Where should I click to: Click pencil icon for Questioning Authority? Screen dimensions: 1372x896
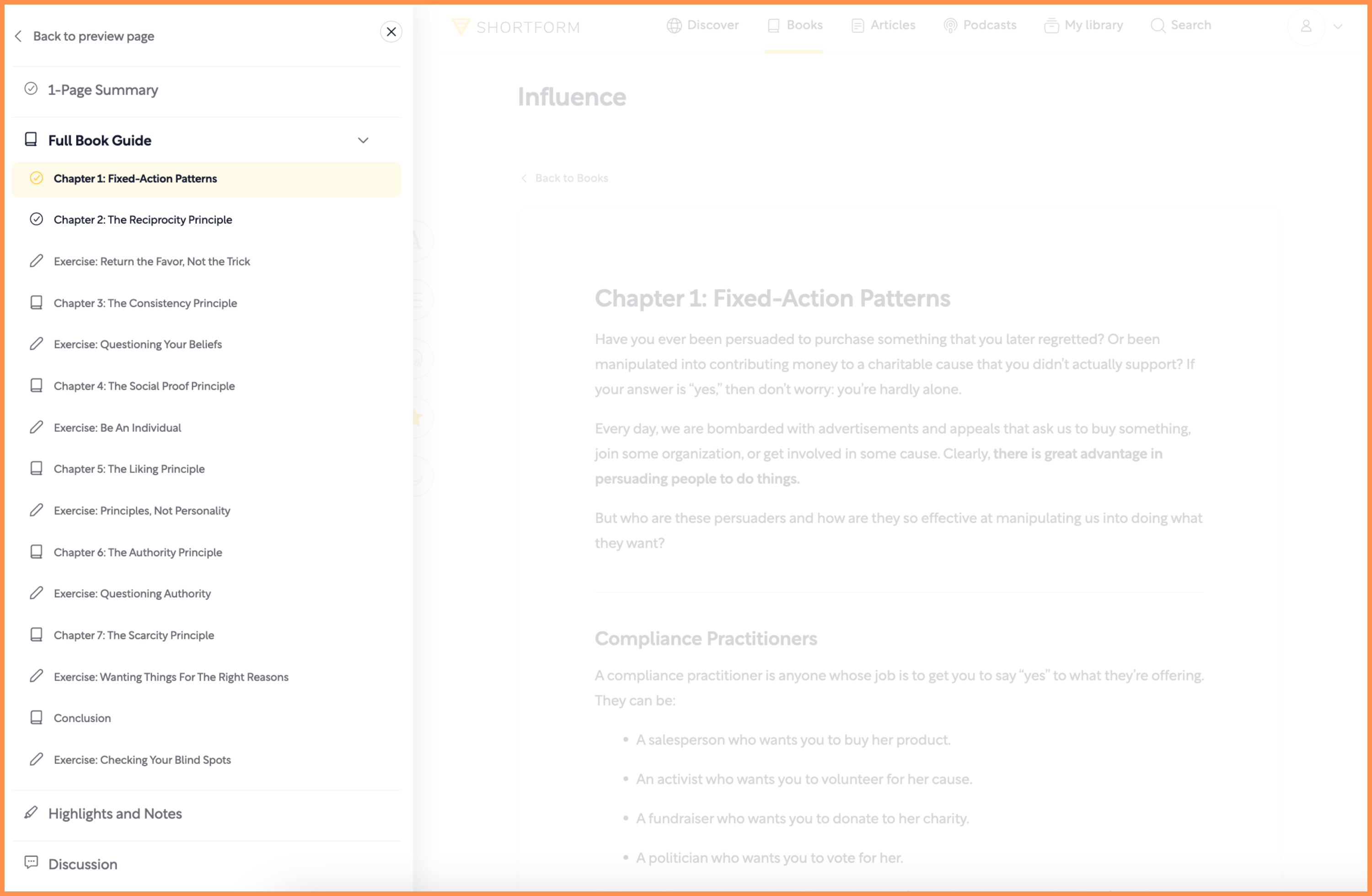pyautogui.click(x=36, y=593)
